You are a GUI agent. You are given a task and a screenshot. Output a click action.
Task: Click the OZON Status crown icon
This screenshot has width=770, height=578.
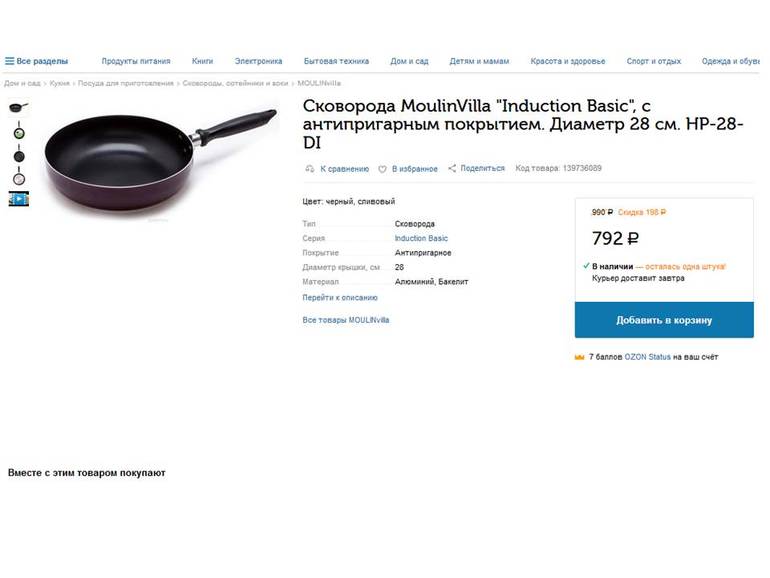(x=579, y=357)
